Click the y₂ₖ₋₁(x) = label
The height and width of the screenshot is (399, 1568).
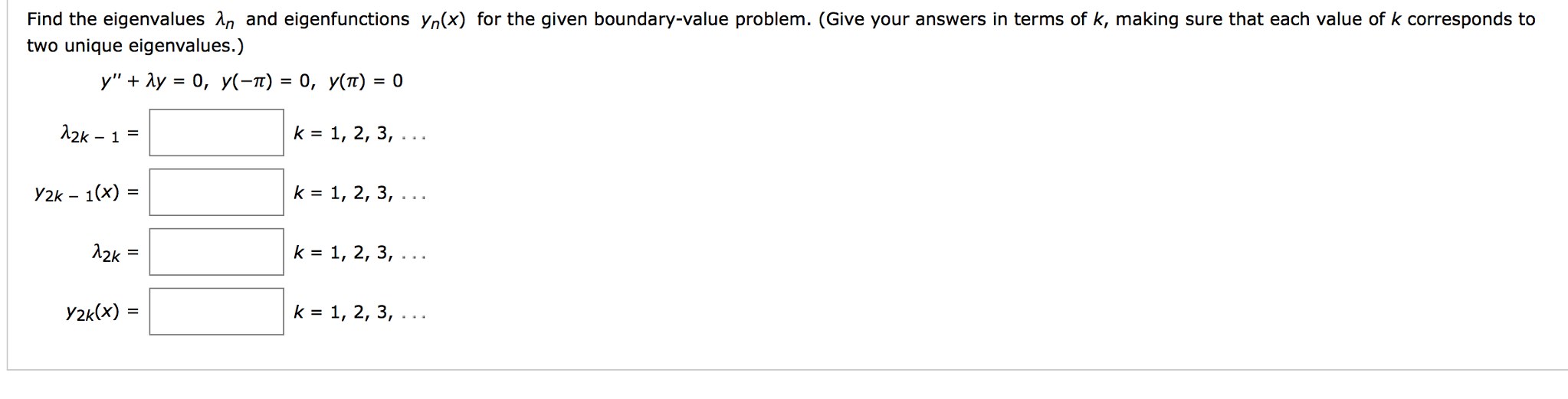coord(87,194)
